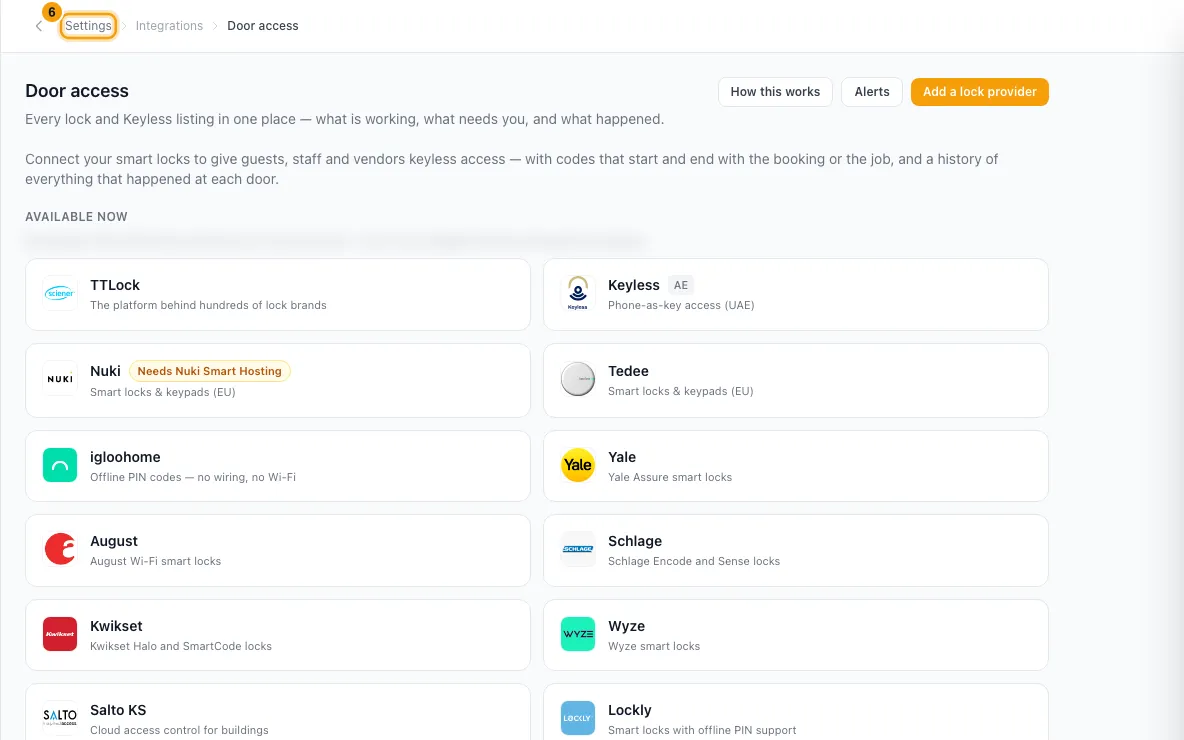
Task: Click the green Wyze logo
Action: pyautogui.click(x=578, y=634)
